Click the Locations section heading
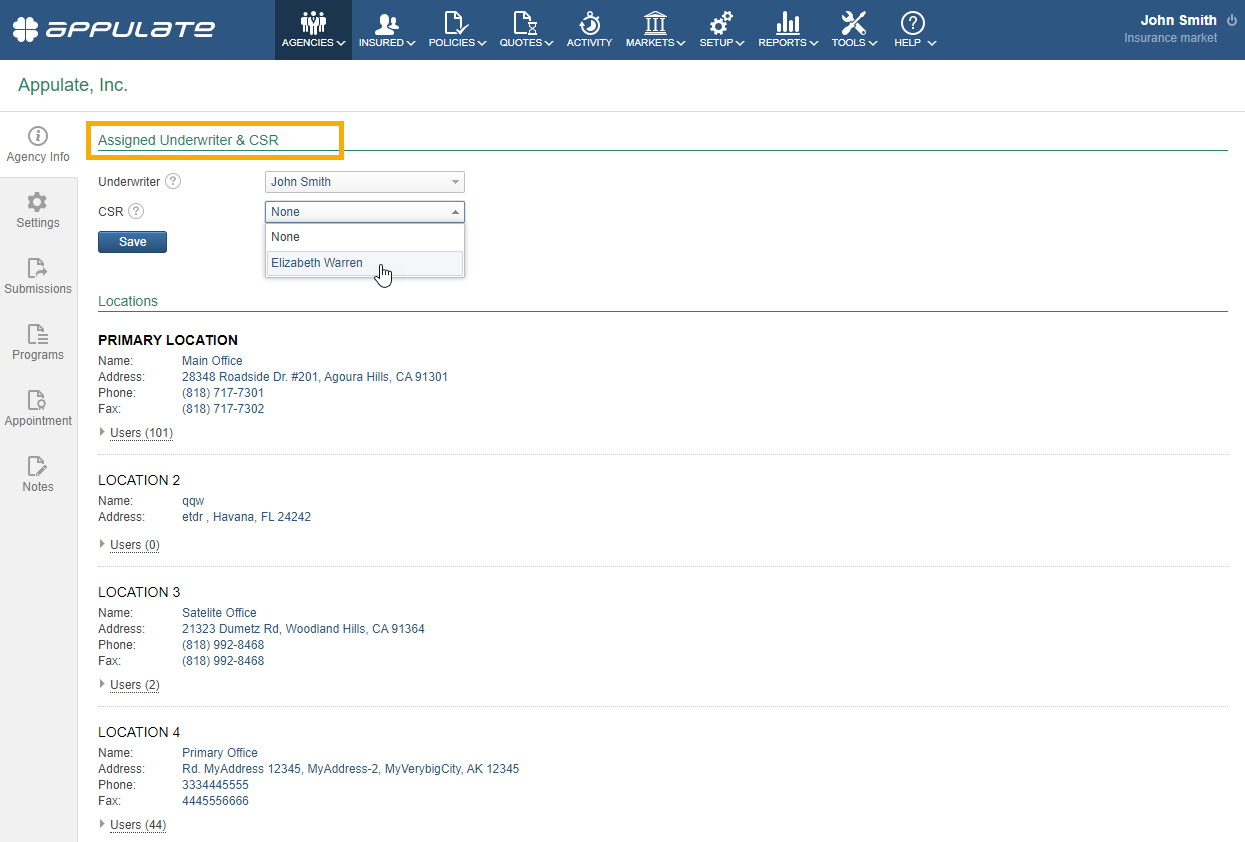 pos(128,301)
